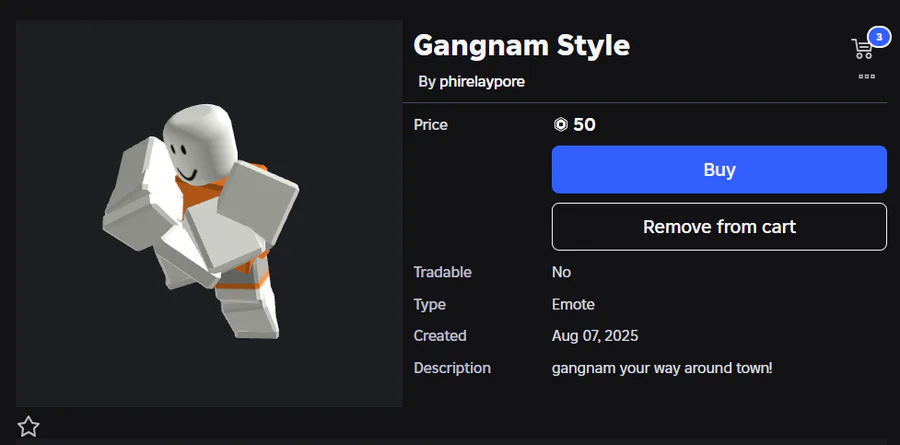
Task: Open the three-dot more options menu
Action: pyautogui.click(x=866, y=76)
